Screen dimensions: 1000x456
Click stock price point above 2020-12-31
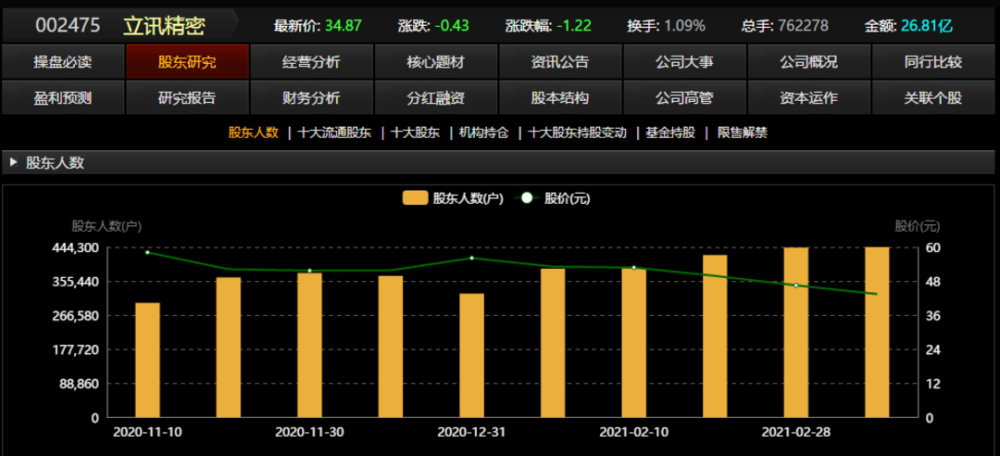coord(472,258)
